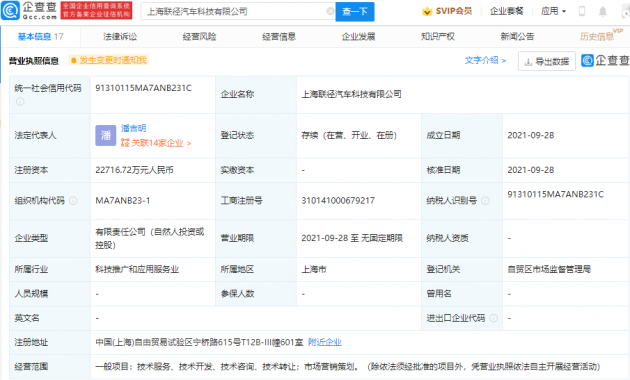The width and height of the screenshot is (630, 380).
Task: Open 企业套餐 link in header
Action: pyautogui.click(x=507, y=11)
